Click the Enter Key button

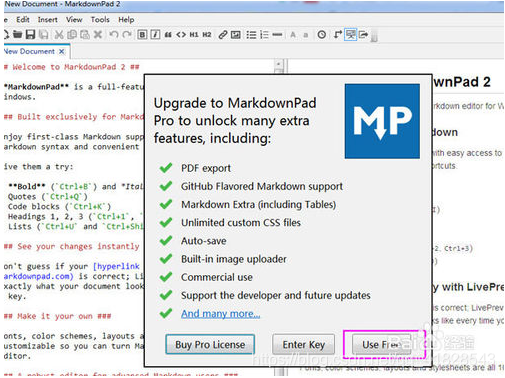tap(304, 344)
